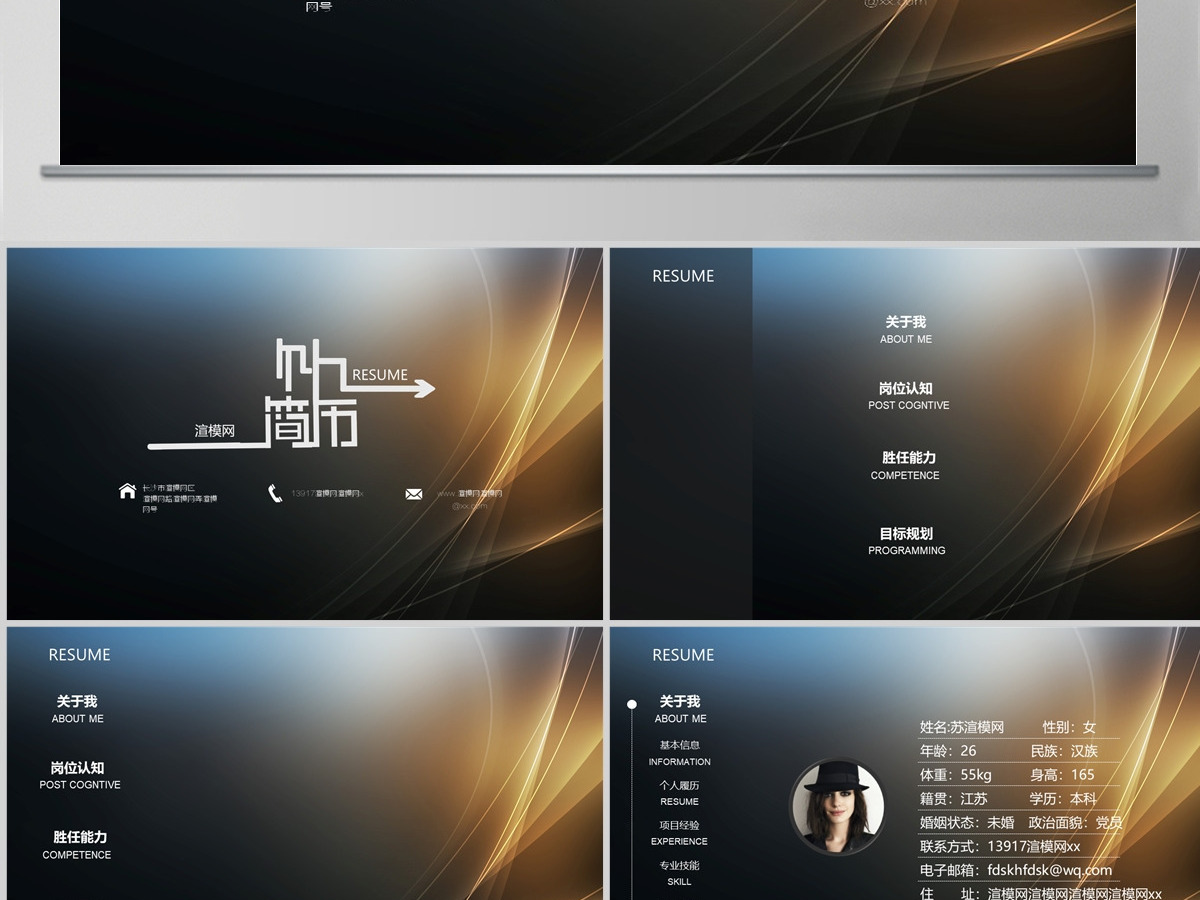Click the 身高：165 height field
Screen dimensions: 1200x900
(1063, 775)
